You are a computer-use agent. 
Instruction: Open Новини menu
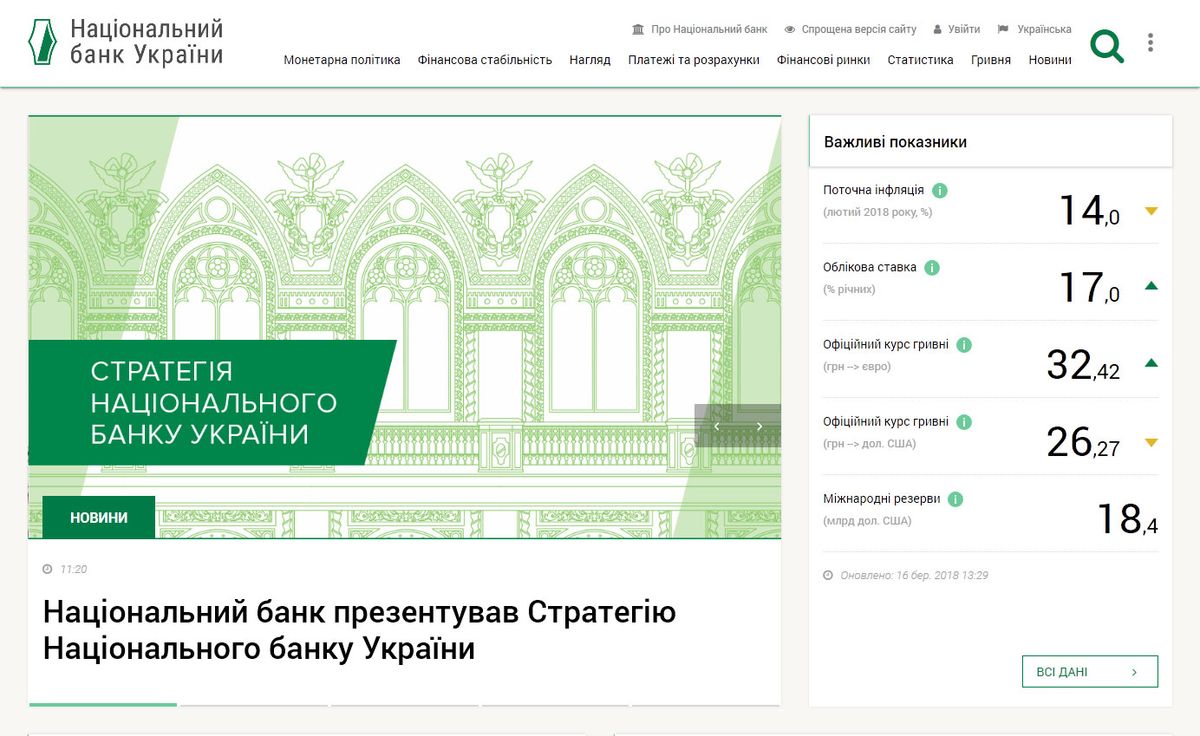pos(1050,60)
